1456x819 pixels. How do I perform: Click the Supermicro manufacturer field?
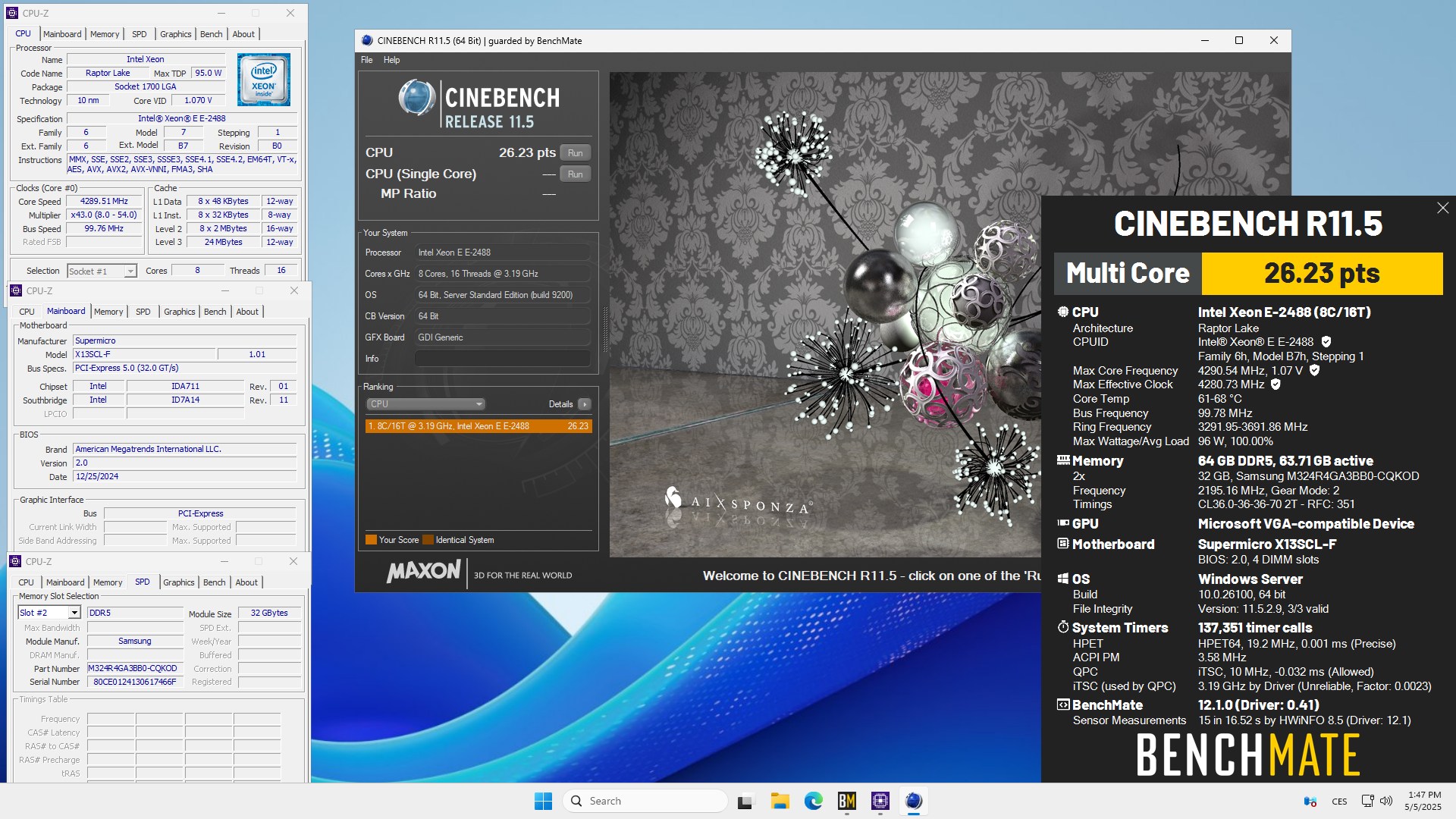coord(184,341)
